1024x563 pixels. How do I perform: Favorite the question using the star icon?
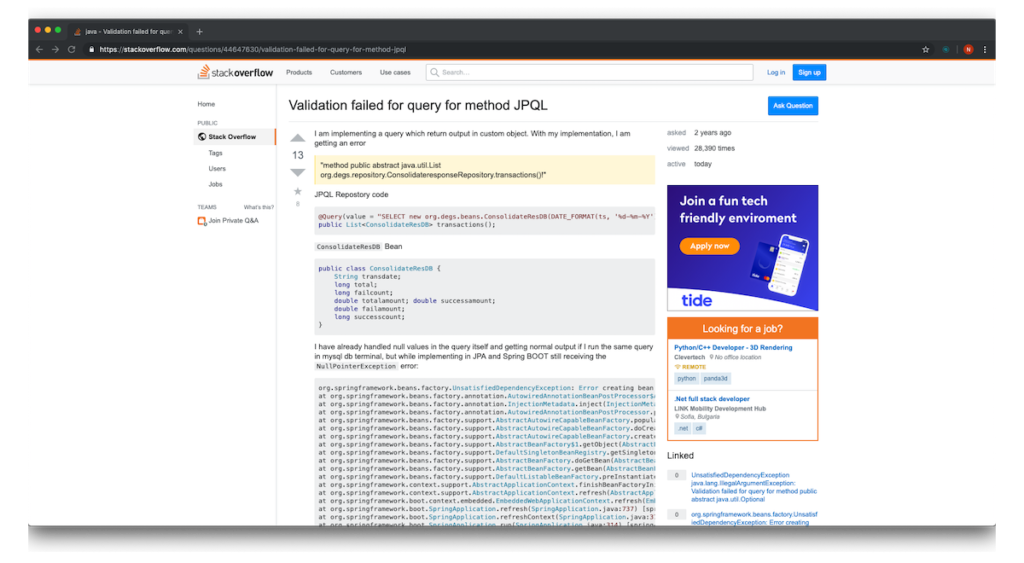[297, 190]
